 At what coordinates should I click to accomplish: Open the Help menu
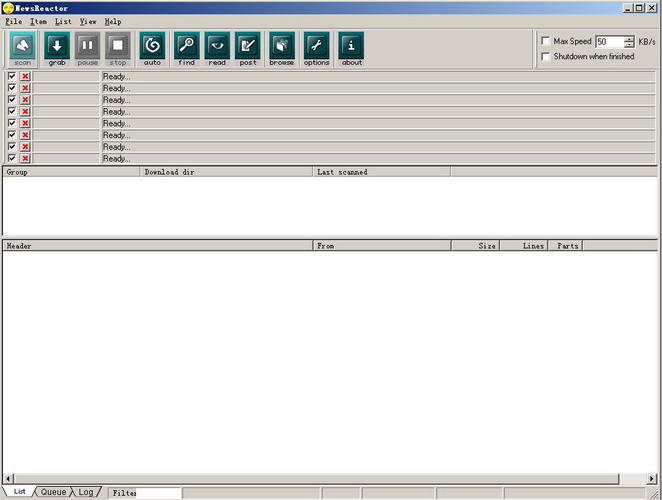[113, 22]
